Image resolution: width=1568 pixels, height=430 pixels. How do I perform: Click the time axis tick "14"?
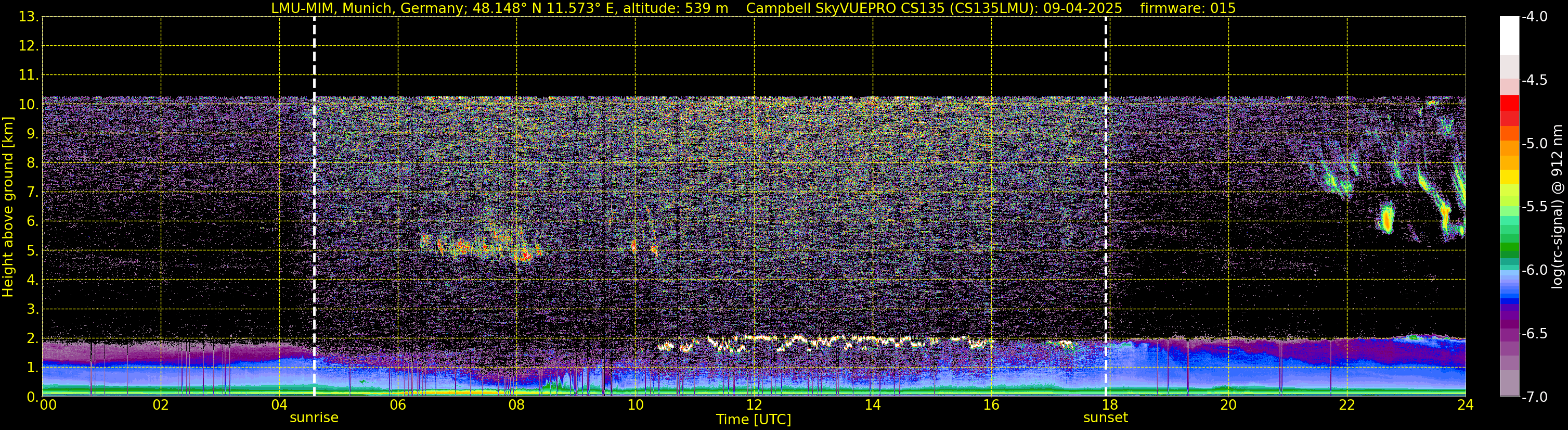tap(873, 405)
